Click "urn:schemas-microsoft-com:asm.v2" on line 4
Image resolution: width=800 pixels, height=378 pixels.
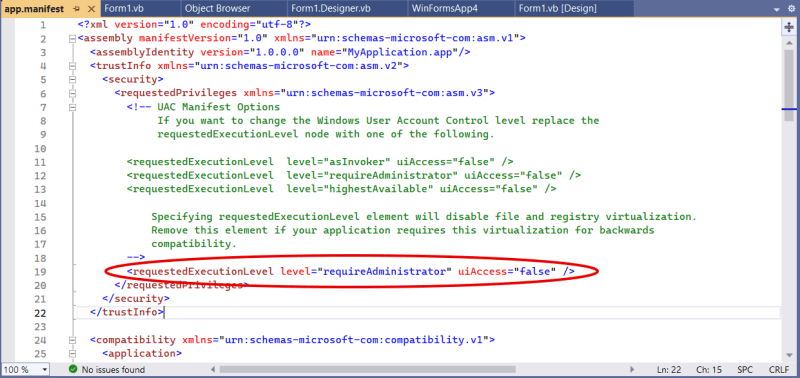coord(299,66)
